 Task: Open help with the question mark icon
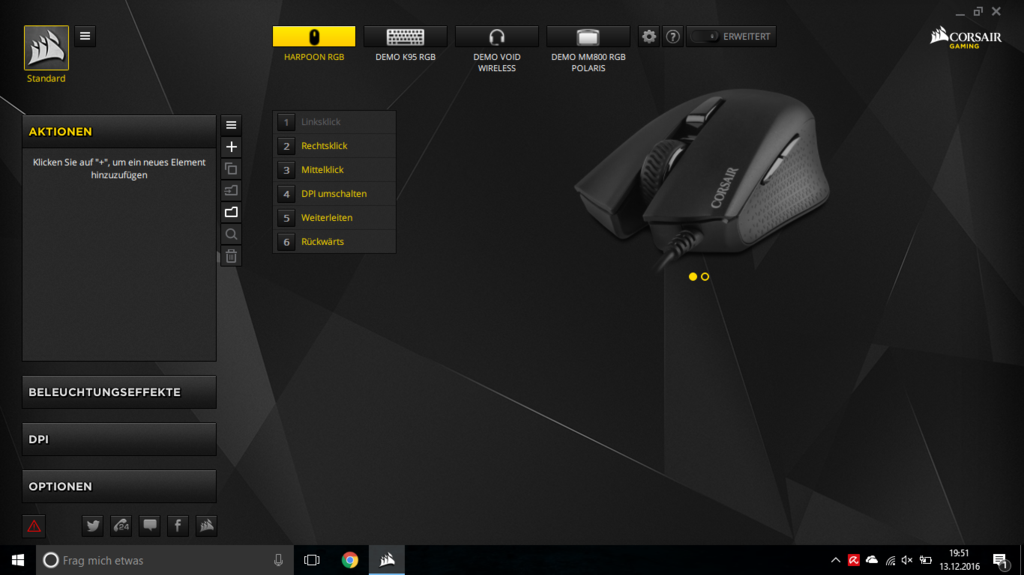point(673,37)
